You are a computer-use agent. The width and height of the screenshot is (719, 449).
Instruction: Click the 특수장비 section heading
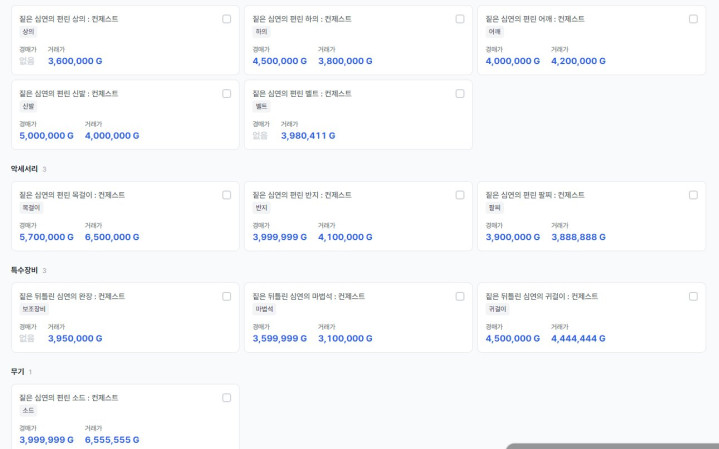coord(24,270)
